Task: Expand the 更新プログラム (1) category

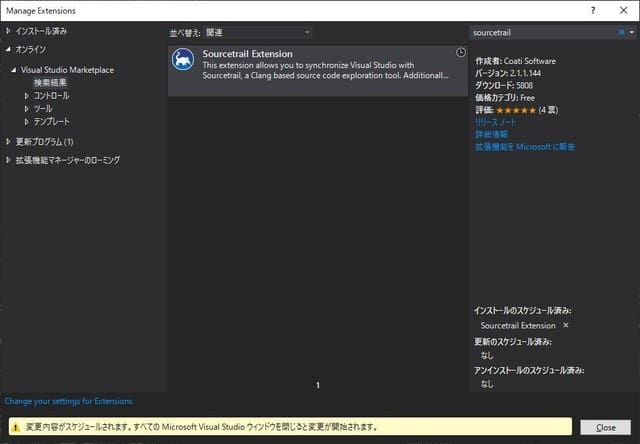Action: click(x=9, y=142)
